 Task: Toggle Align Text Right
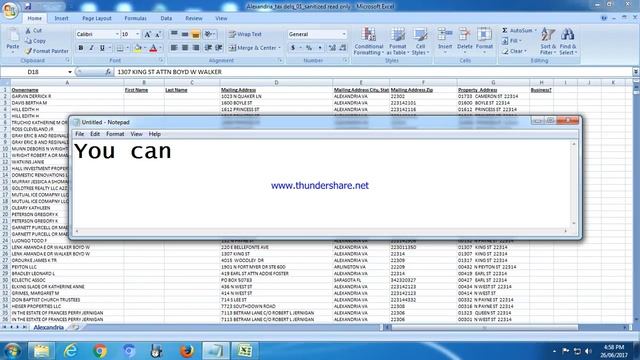click(196, 48)
